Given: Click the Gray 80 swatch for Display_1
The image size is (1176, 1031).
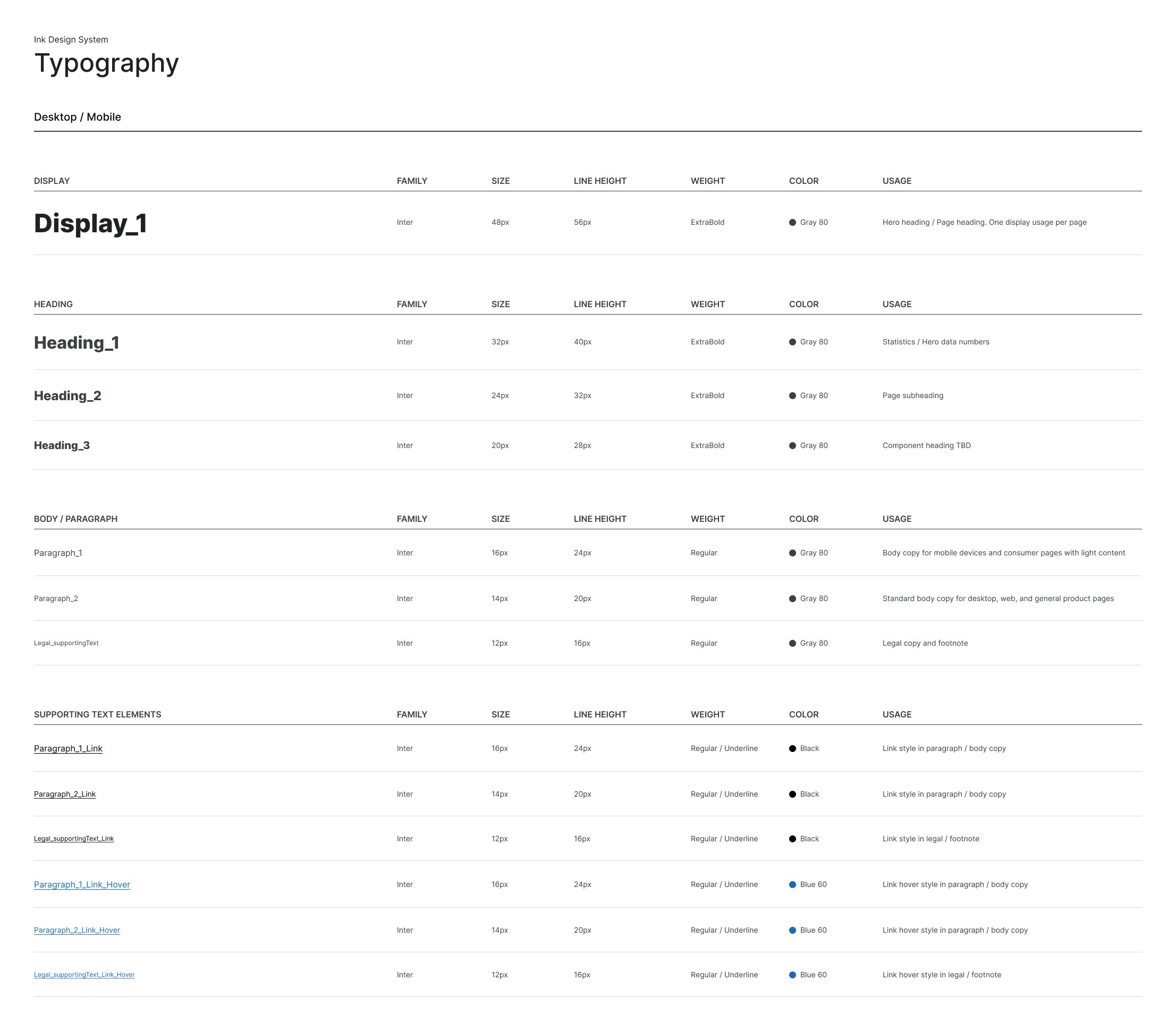Looking at the screenshot, I should coord(792,223).
